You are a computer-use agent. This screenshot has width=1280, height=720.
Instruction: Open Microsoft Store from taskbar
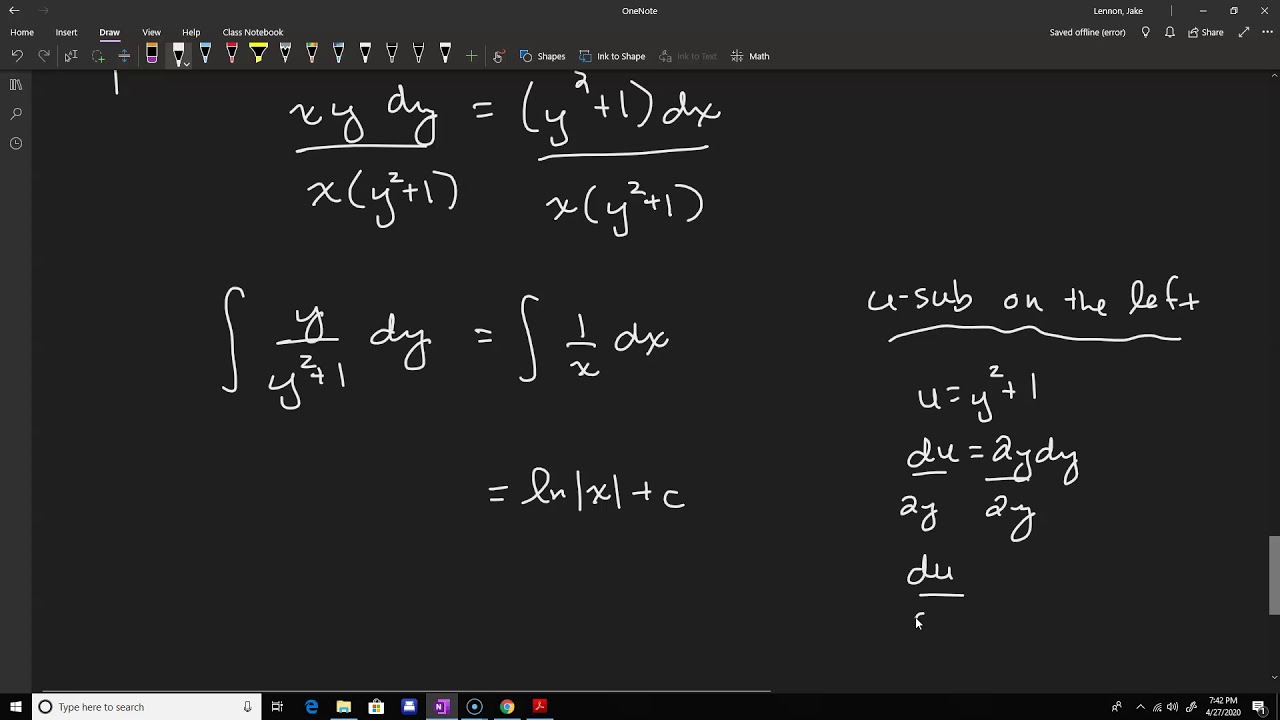tap(376, 707)
